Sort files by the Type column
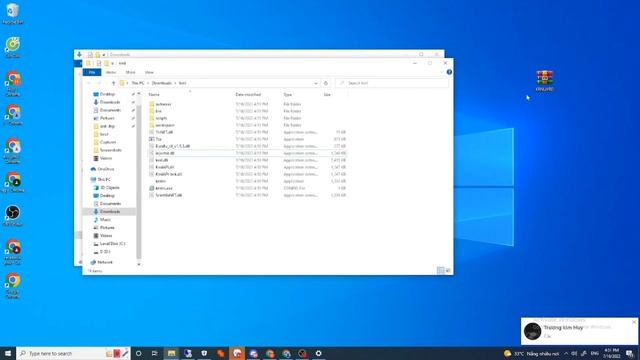Image resolution: width=640 pixels, height=360 pixels. (288, 95)
